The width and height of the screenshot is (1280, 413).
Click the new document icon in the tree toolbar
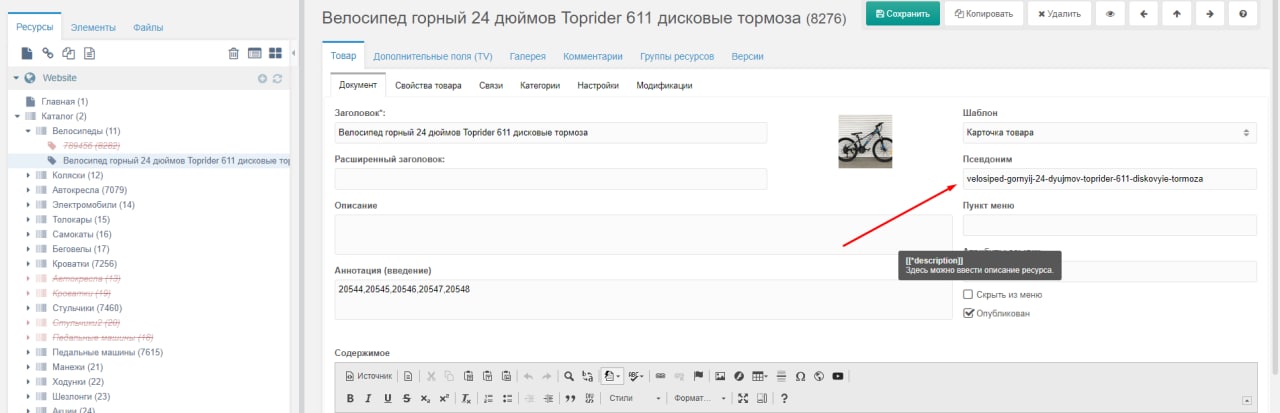click(x=28, y=52)
